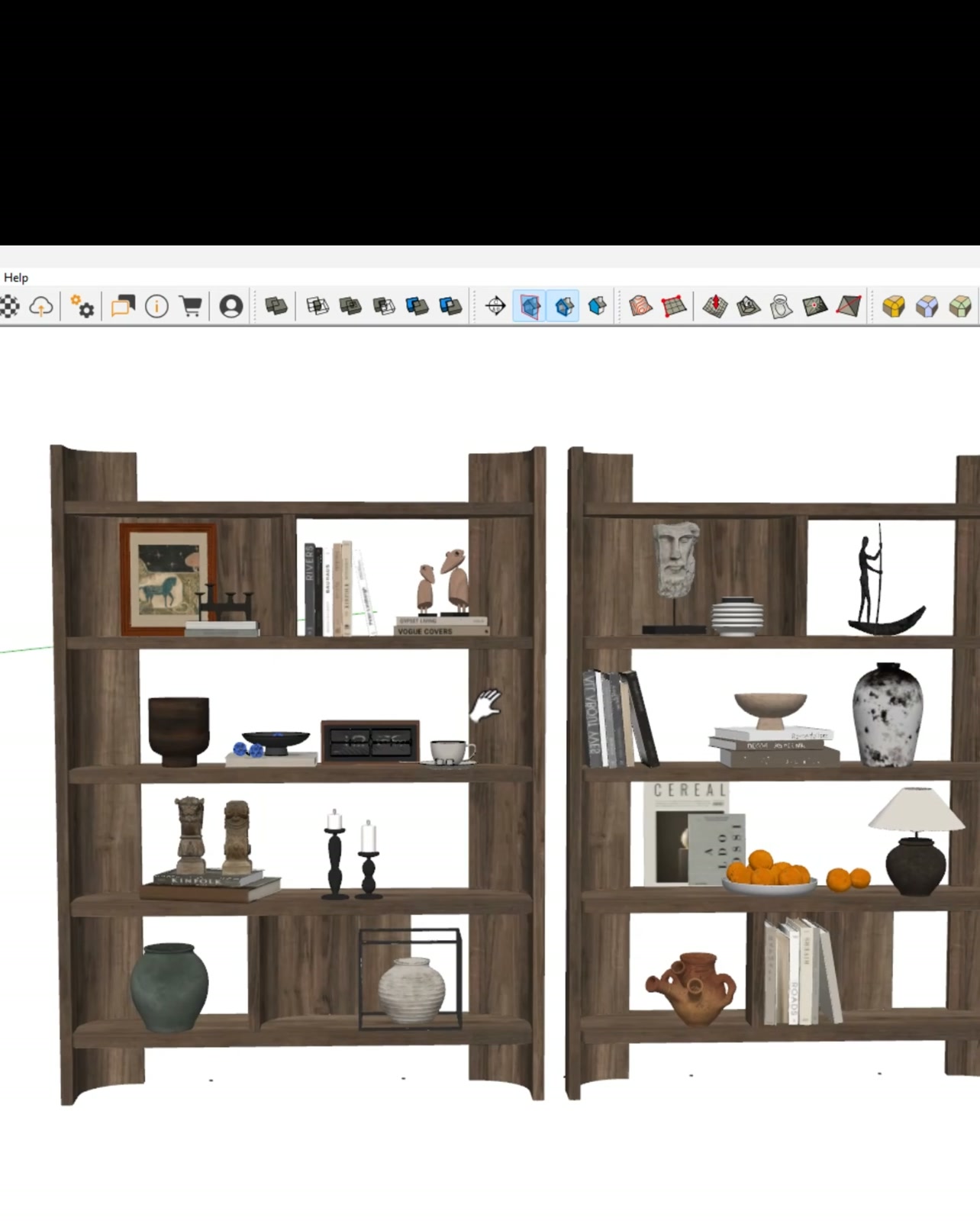Toggle Display Section Planes

pyautogui.click(x=530, y=307)
